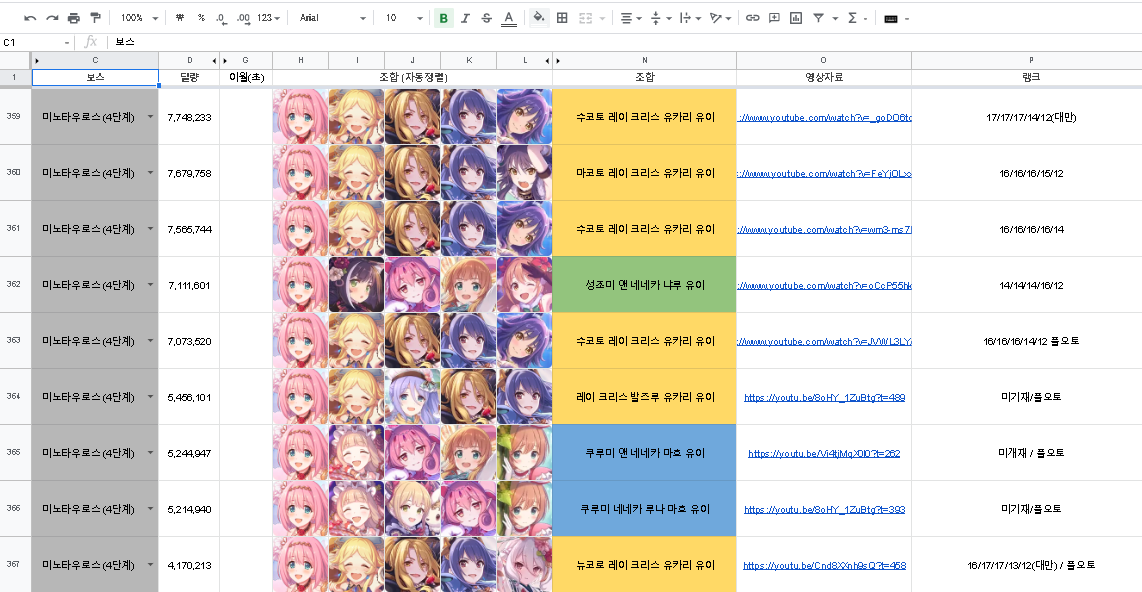
Task: Open the merge cells dropdown arrow
Action: (602, 18)
